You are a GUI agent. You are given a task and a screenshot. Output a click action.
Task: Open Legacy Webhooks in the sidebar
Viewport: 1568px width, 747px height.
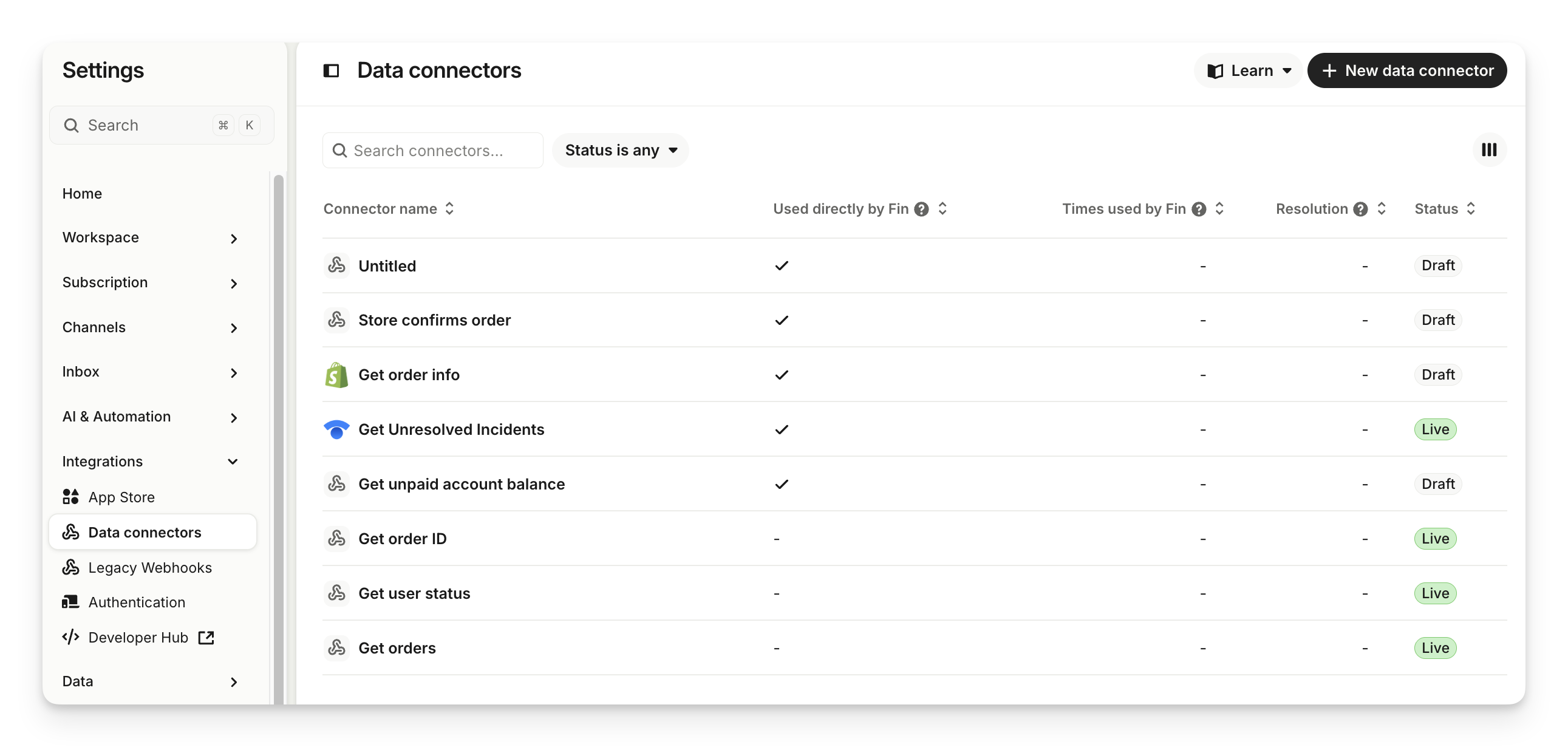tap(150, 567)
